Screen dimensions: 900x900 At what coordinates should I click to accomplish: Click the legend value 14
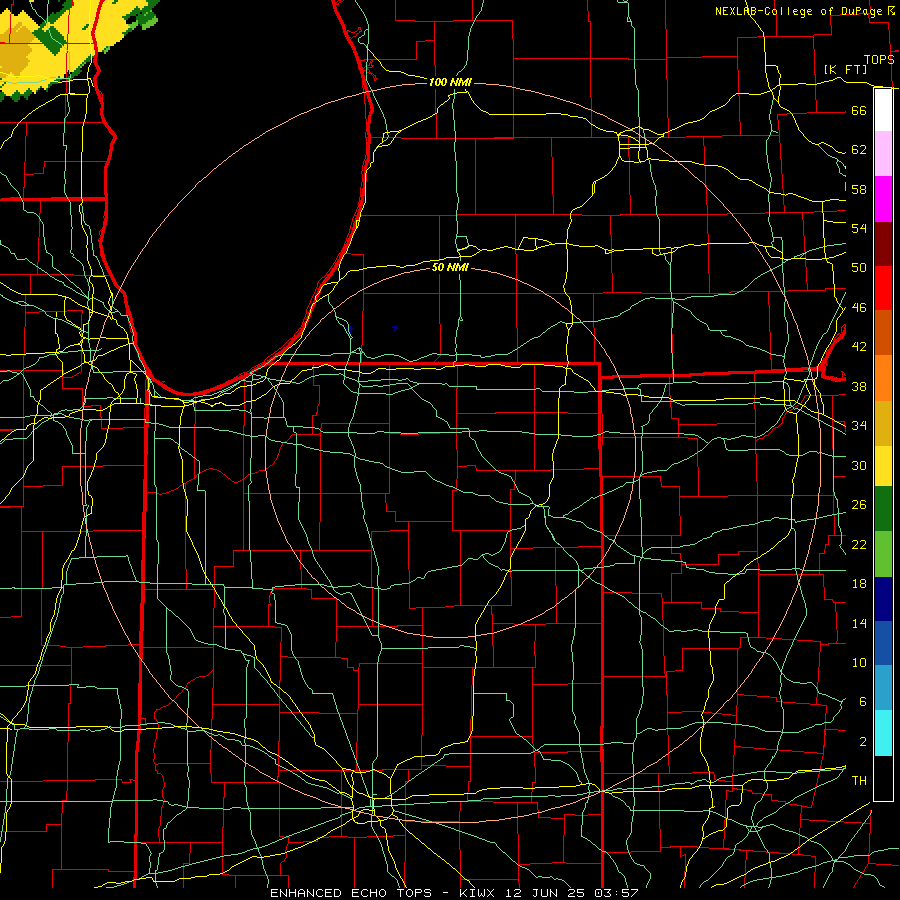[x=859, y=623]
